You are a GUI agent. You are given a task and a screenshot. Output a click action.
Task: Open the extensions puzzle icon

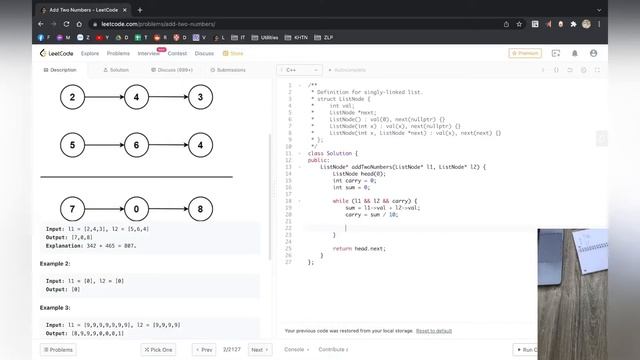coord(573,24)
